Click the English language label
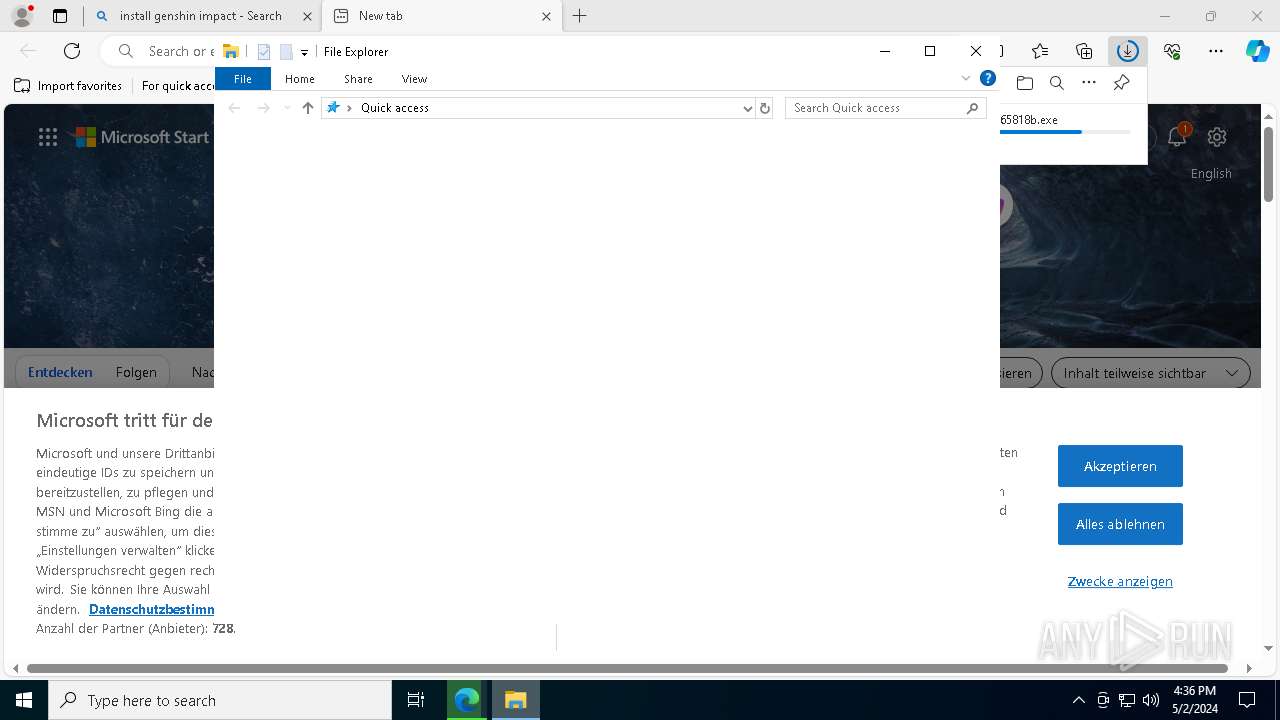 [x=1211, y=173]
